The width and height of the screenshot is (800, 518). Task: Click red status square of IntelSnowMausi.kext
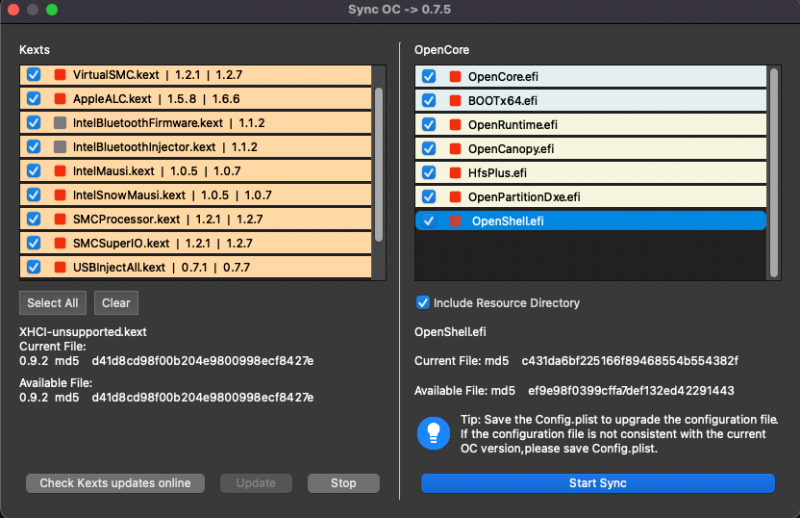60,195
